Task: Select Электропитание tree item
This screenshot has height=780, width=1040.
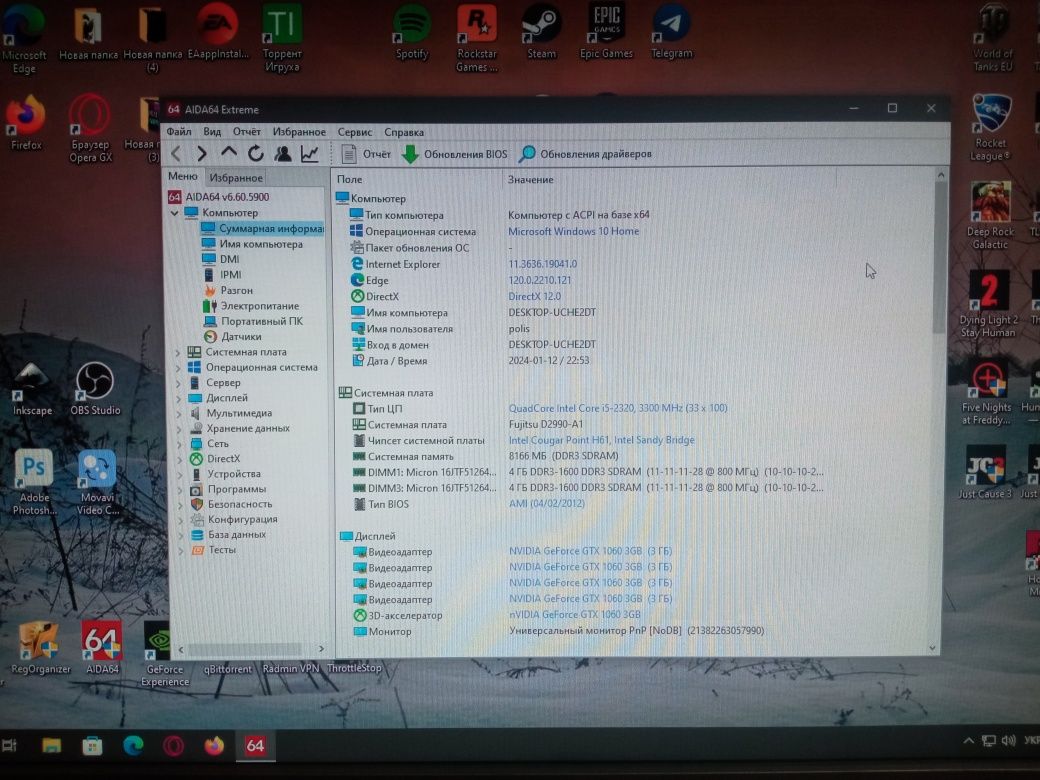Action: coord(251,306)
